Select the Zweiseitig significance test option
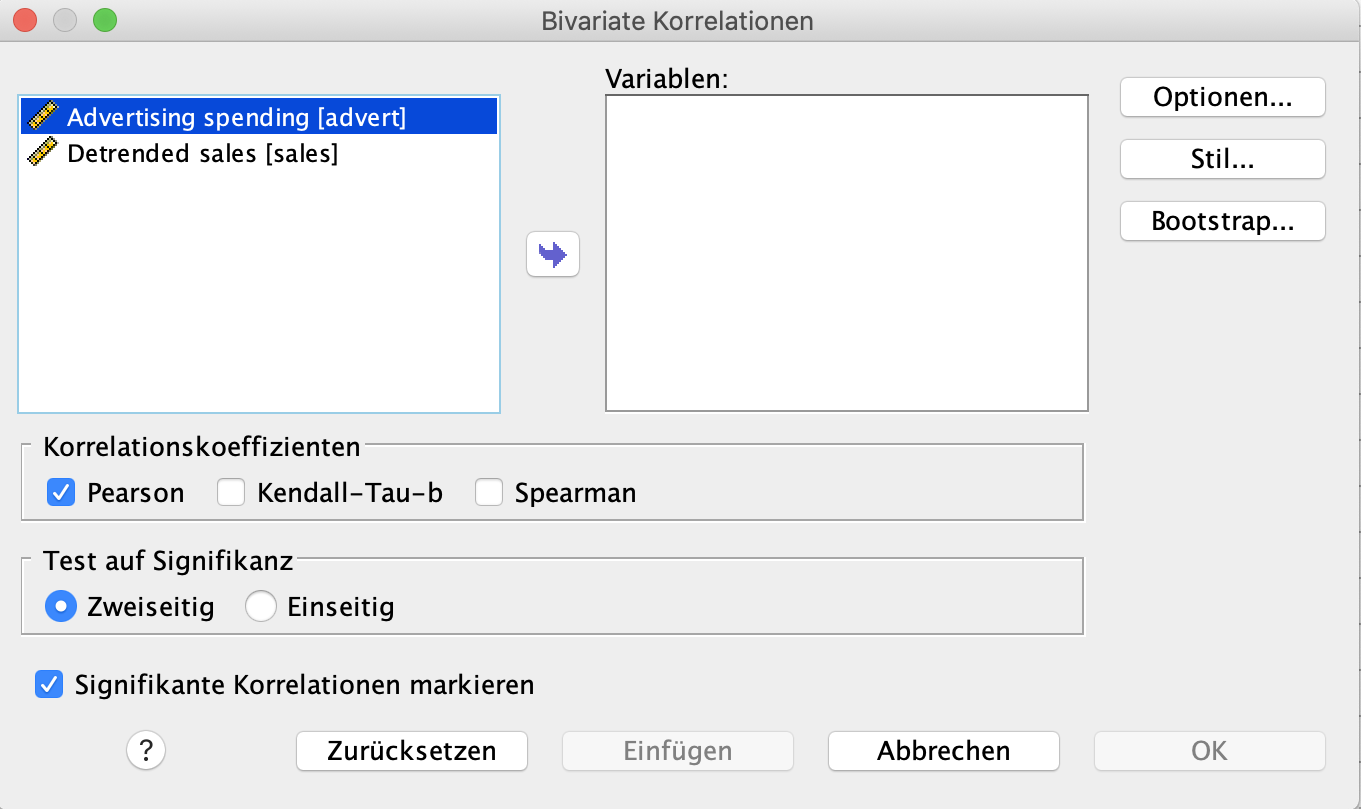This screenshot has width=1361, height=809. point(61,606)
